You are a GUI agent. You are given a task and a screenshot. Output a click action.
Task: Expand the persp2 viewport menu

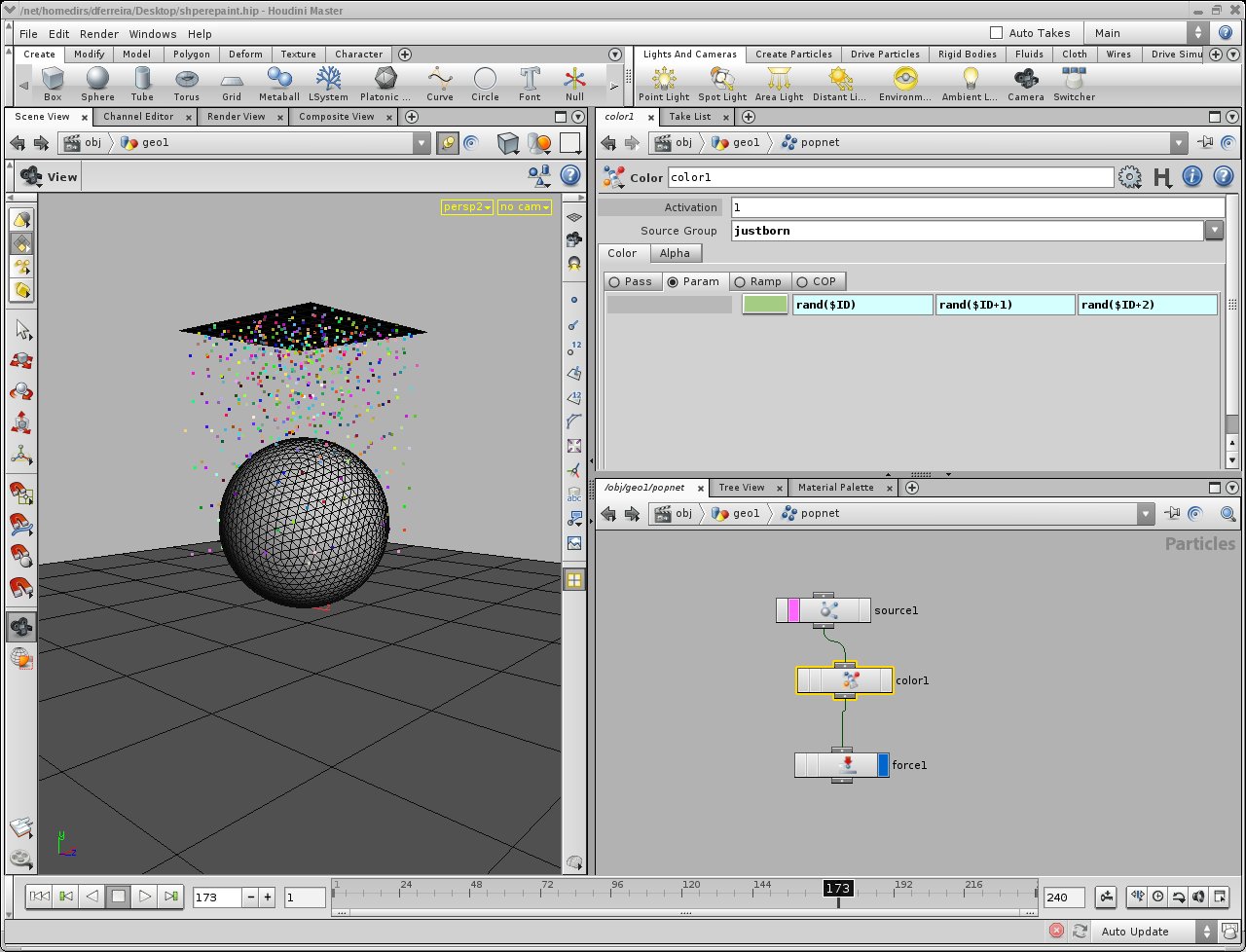[x=467, y=207]
